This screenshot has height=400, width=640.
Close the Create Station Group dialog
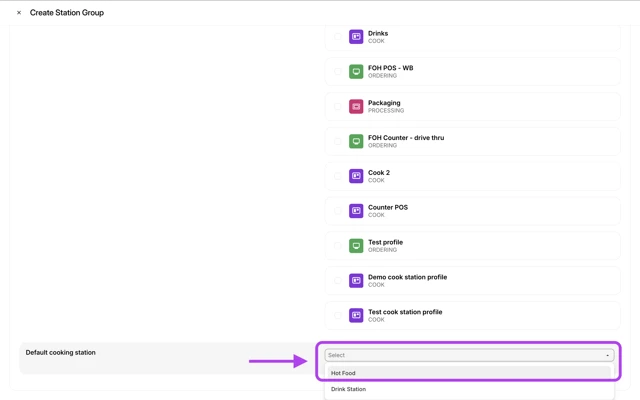19,13
